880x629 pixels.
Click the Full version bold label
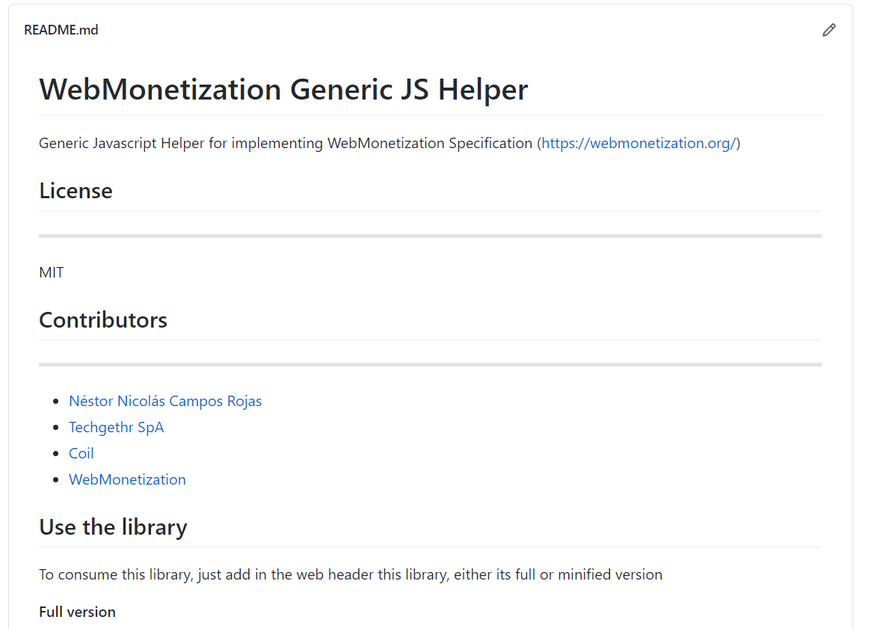pos(77,612)
